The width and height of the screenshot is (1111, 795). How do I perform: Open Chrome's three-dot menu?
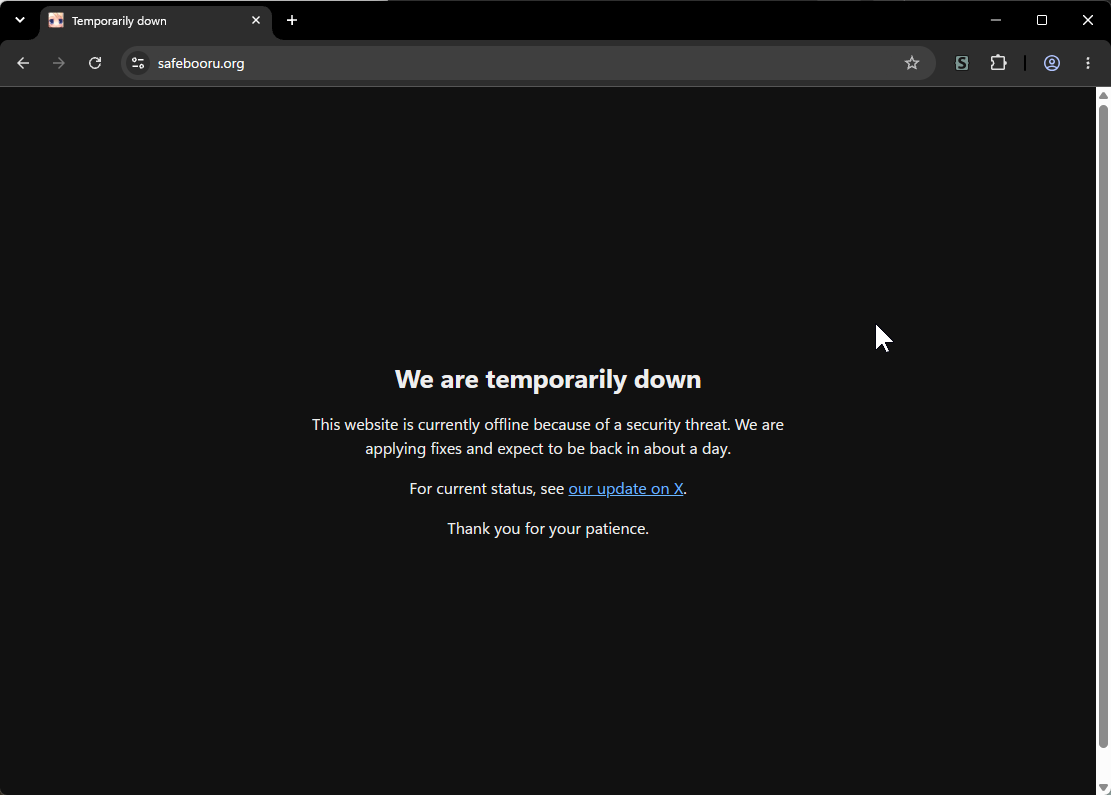pyautogui.click(x=1088, y=63)
